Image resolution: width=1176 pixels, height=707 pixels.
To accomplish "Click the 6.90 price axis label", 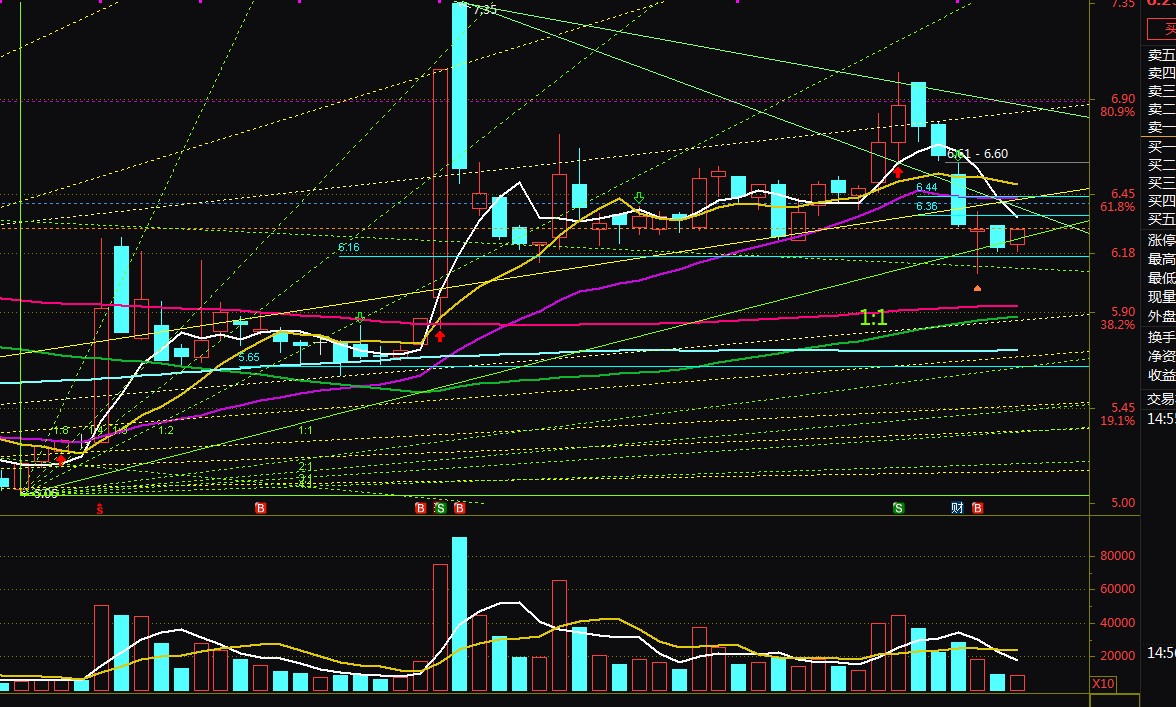I will coord(1123,99).
